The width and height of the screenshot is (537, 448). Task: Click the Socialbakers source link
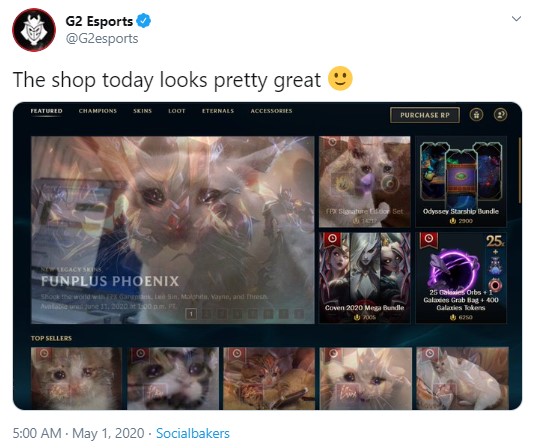(193, 433)
